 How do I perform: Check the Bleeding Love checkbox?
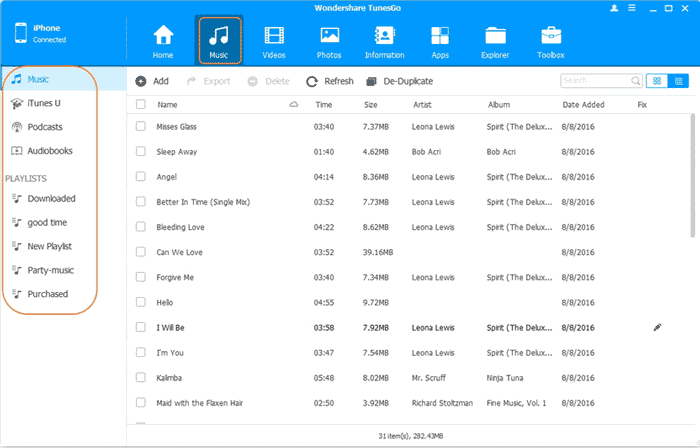[x=141, y=227]
